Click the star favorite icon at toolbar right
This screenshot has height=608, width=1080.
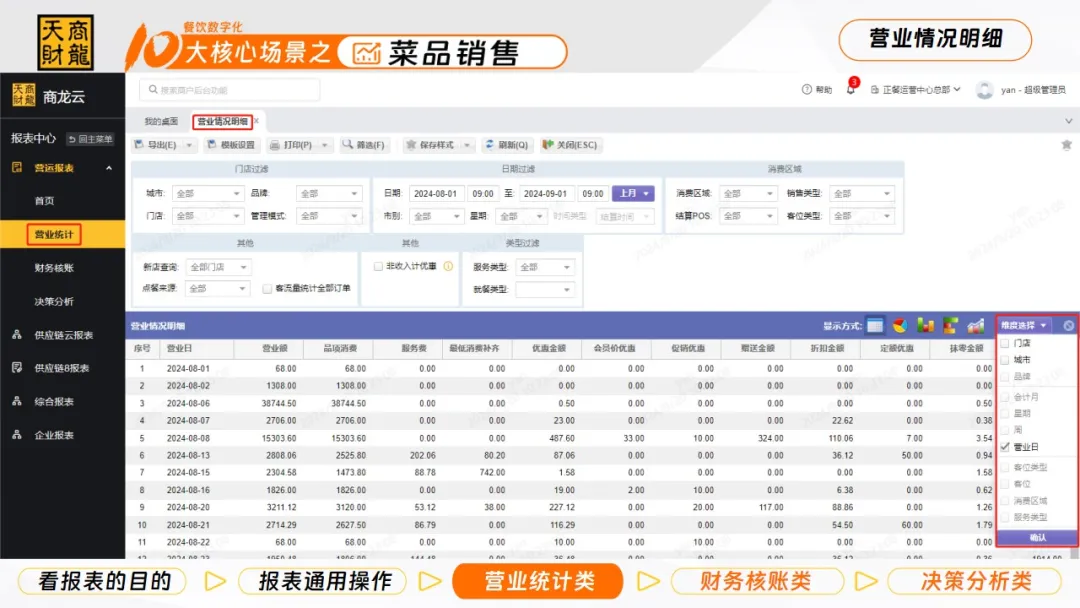1066,145
